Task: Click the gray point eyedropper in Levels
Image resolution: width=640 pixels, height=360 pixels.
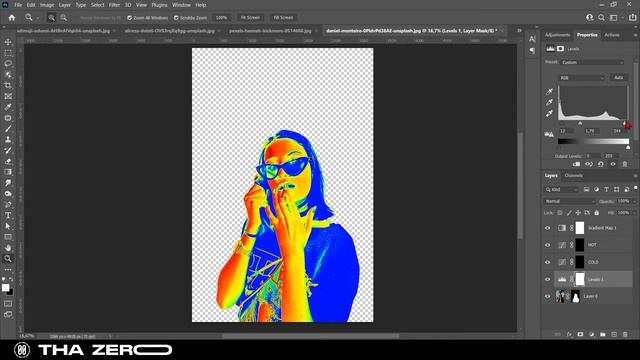Action: pos(549,102)
